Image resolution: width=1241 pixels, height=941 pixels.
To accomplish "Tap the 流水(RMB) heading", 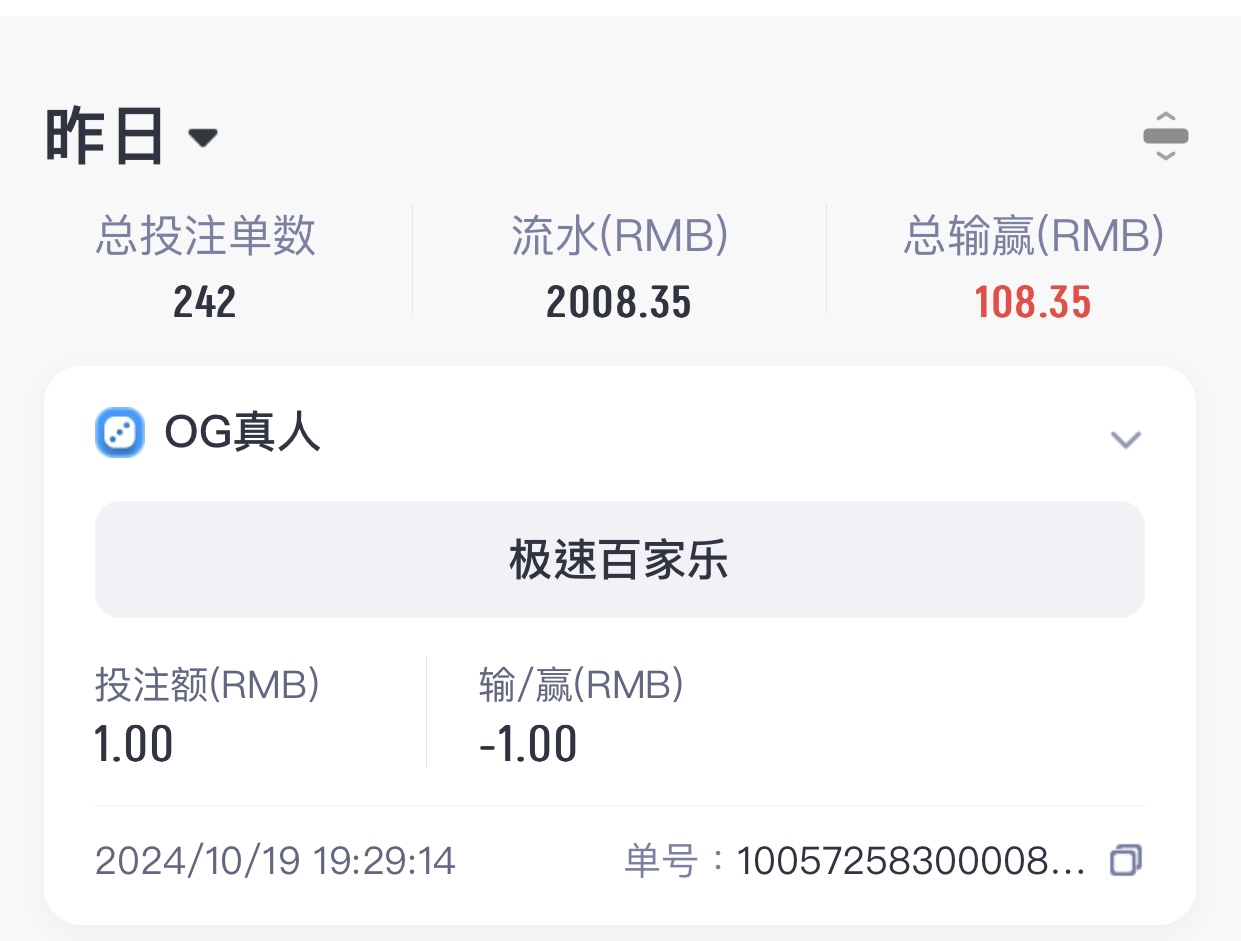I will point(619,237).
